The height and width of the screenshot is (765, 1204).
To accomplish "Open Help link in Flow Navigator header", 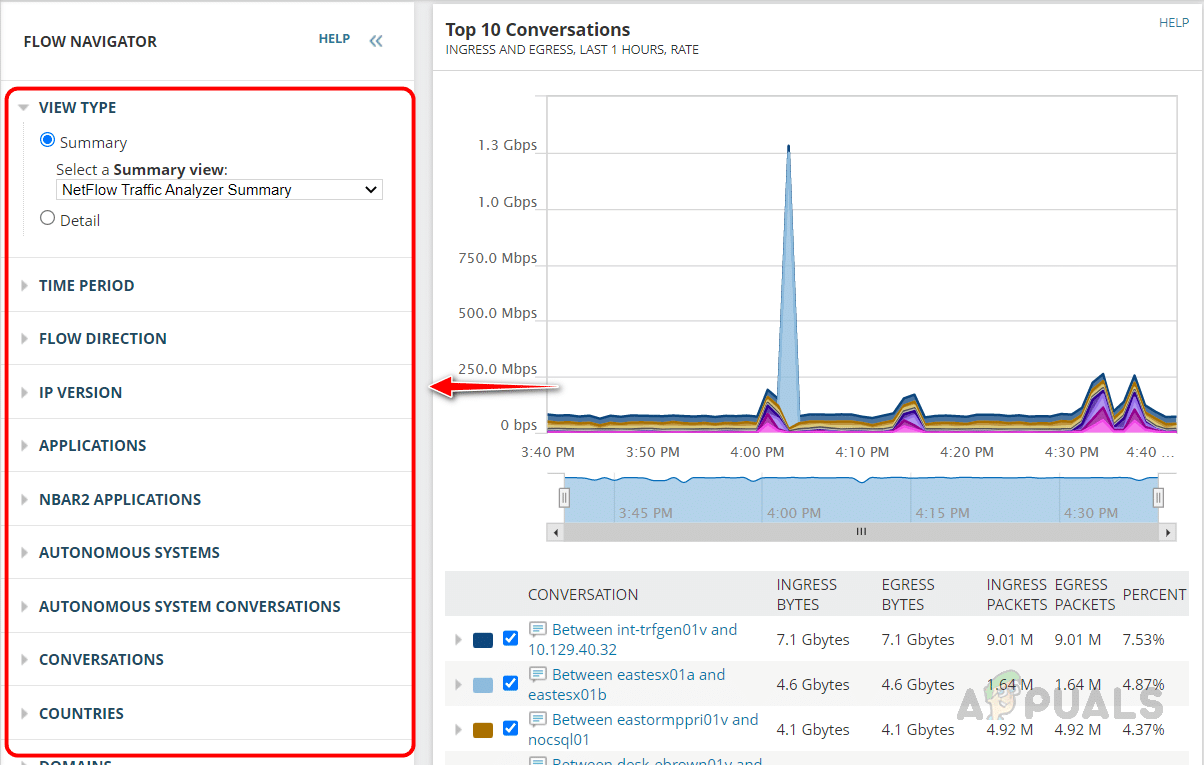I will click(334, 39).
